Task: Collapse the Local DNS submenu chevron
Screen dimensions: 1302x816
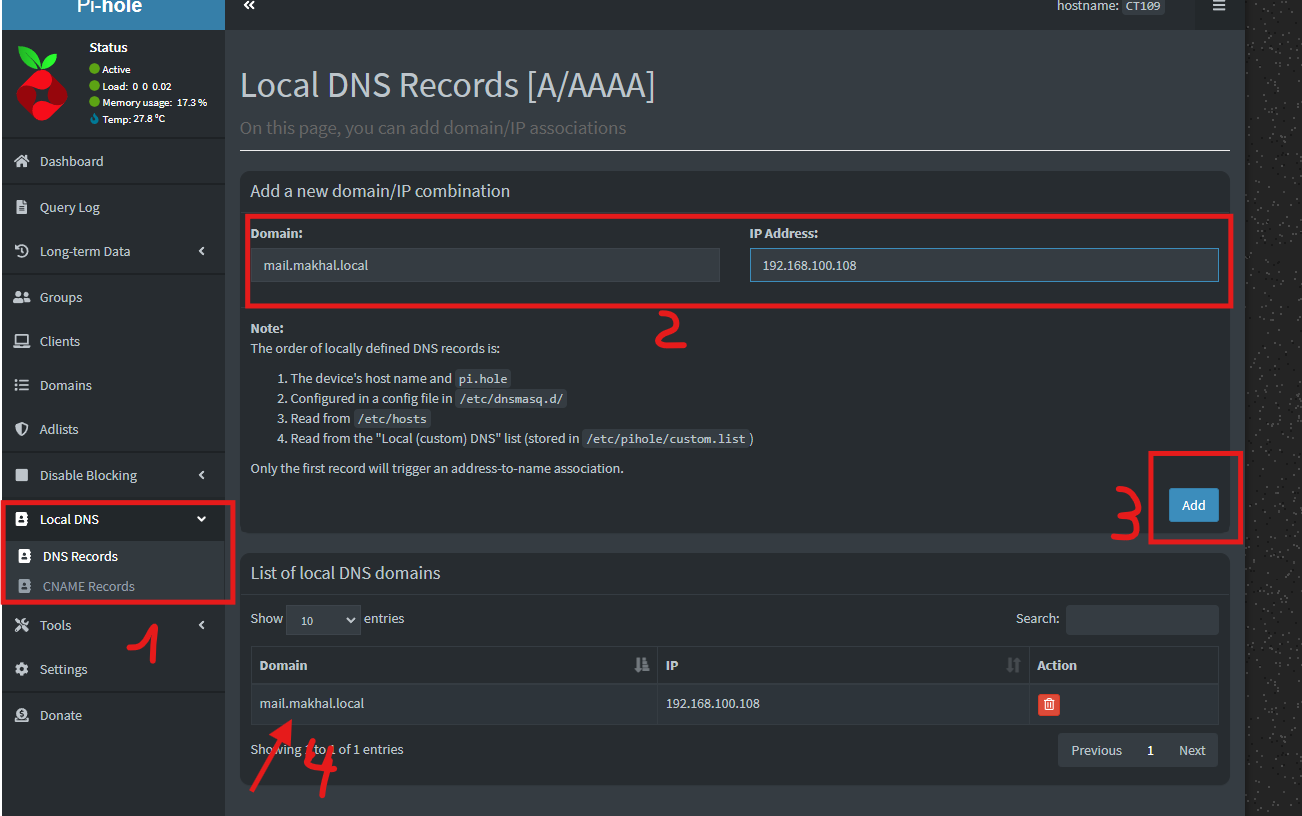Action: (201, 519)
